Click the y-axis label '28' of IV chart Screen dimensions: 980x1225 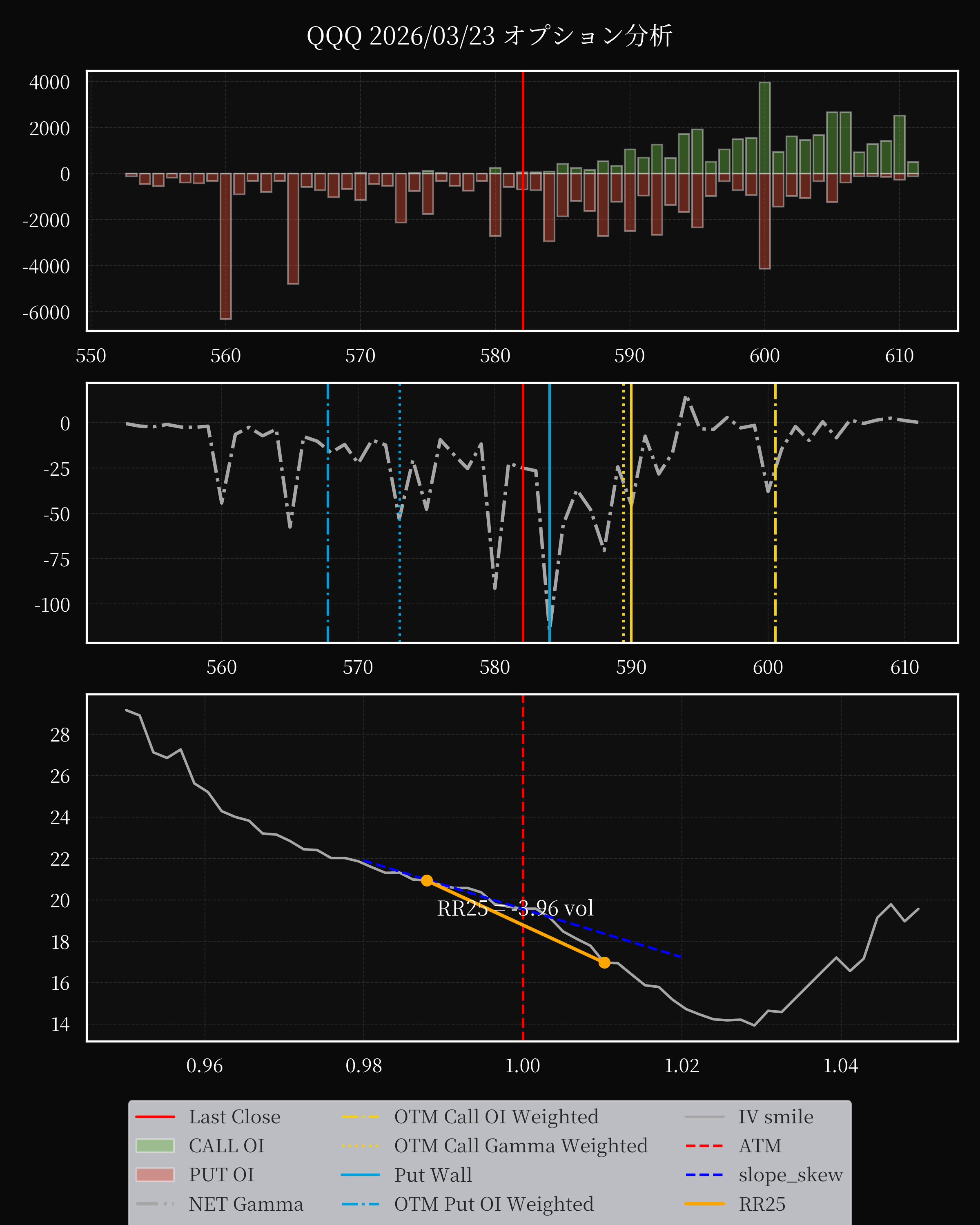coord(60,735)
